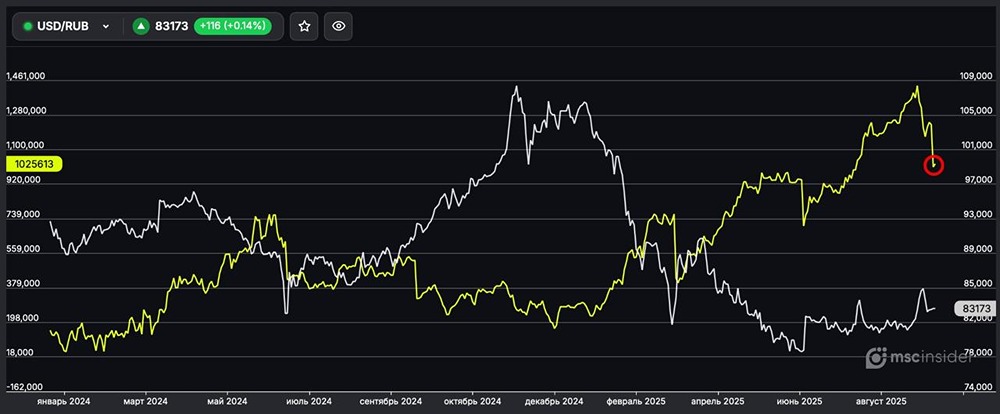Click the green status dot beside USD/RUB
Screen dimensions: 1000x414
pos(27,26)
